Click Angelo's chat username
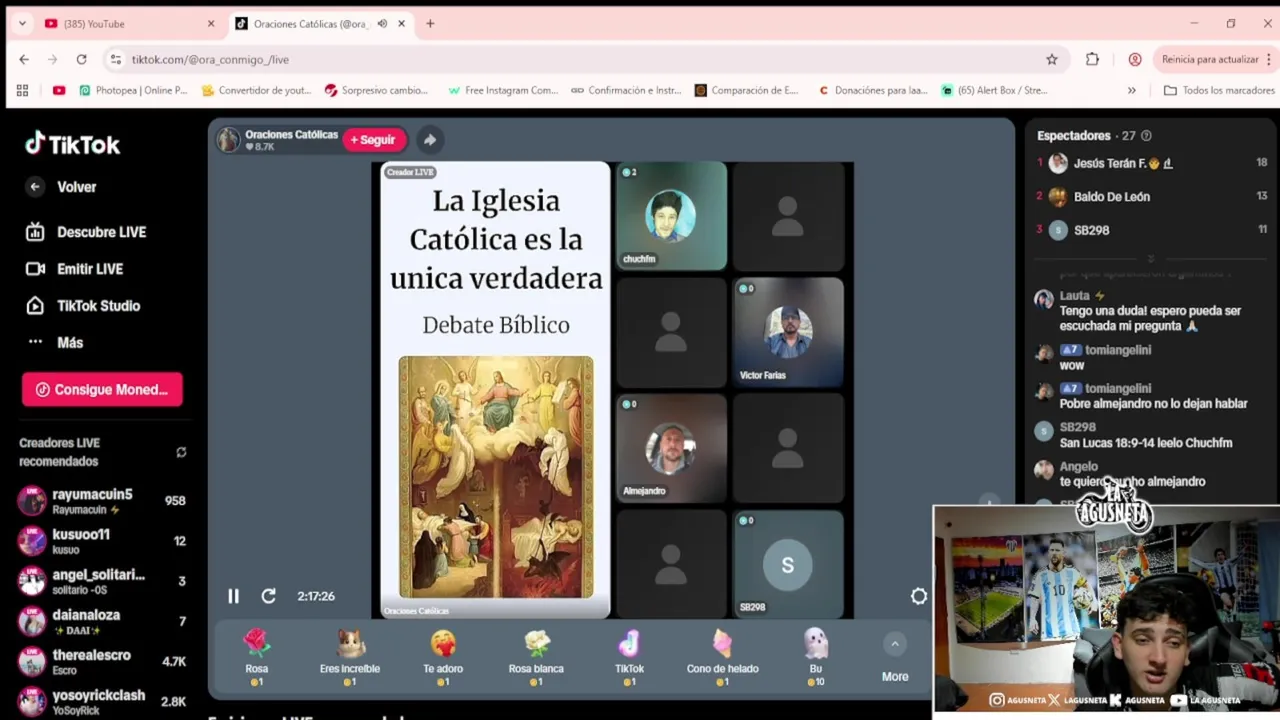1280x720 pixels. pyautogui.click(x=1079, y=466)
